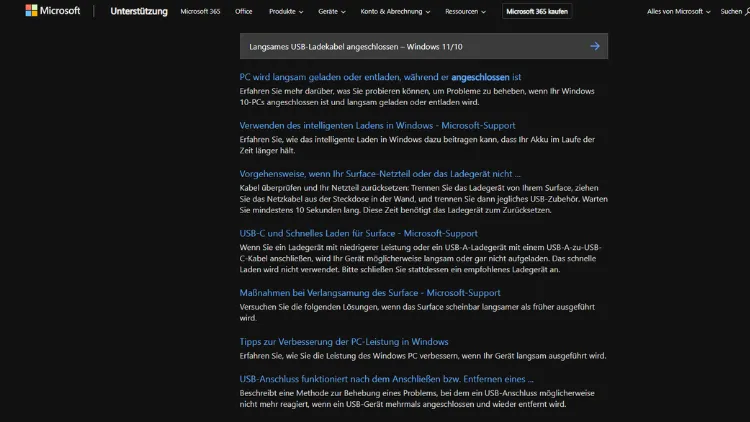Open 'Maßnahmen bei Verlangsamung des Surface'

(x=370, y=293)
